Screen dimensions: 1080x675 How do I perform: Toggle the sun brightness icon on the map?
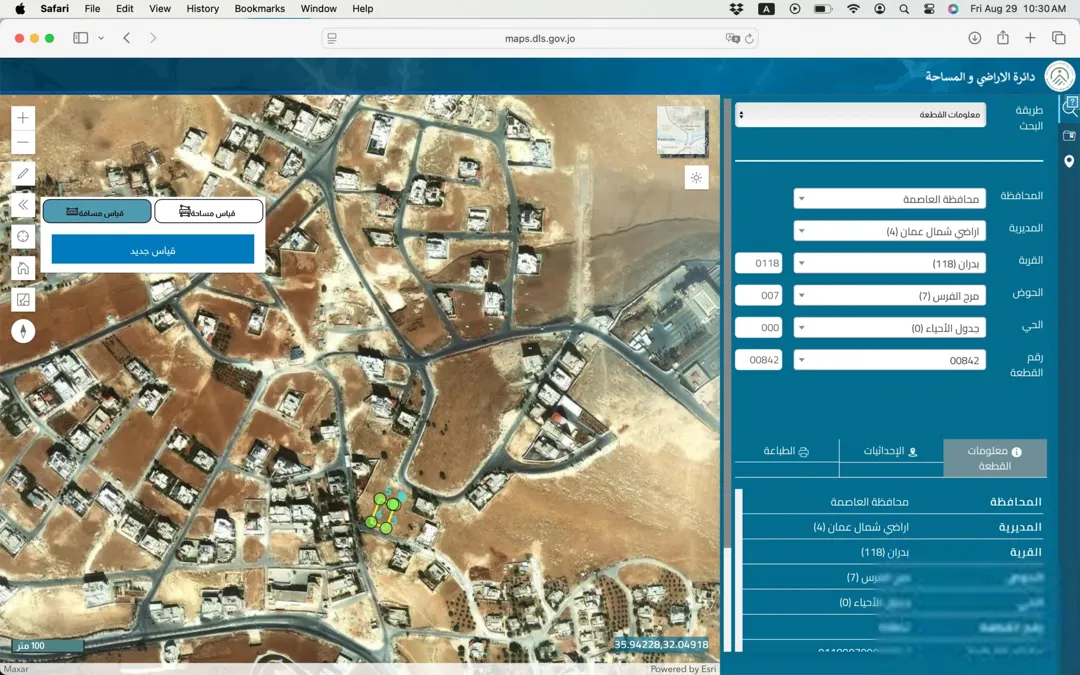[696, 178]
